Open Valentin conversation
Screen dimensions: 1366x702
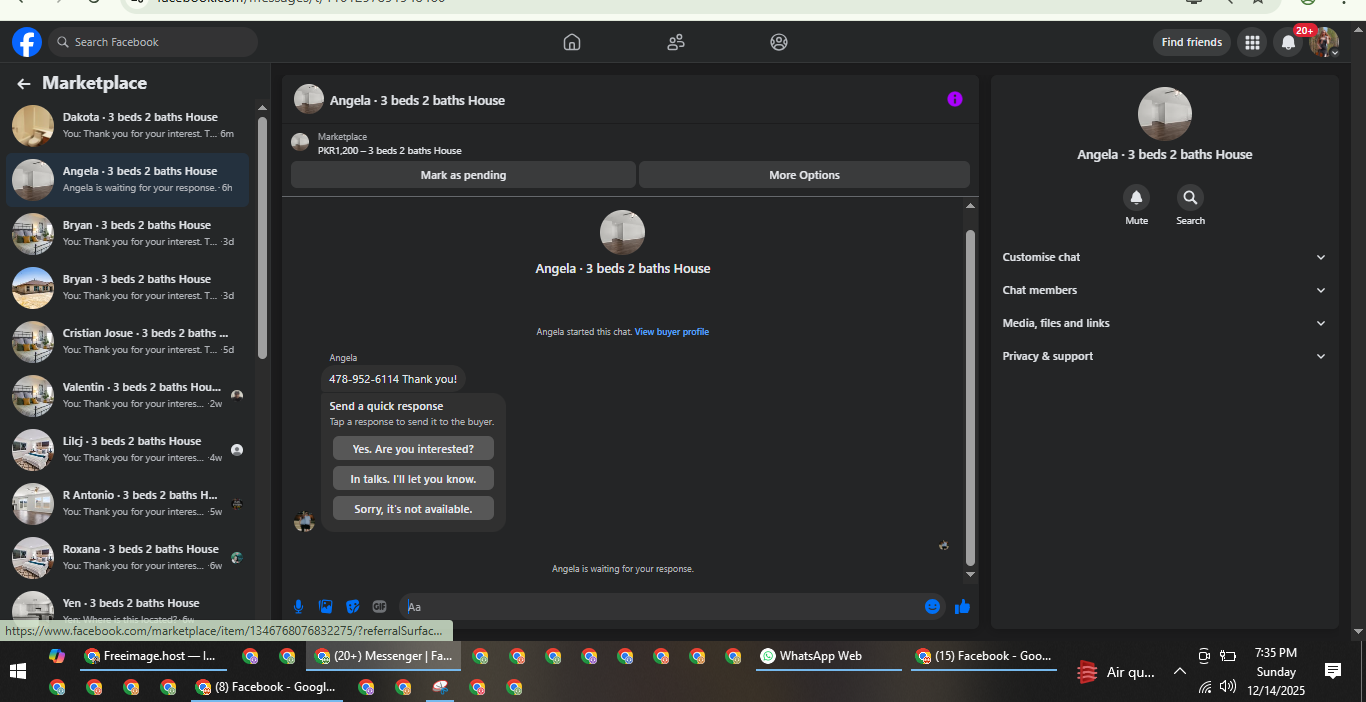tap(128, 396)
